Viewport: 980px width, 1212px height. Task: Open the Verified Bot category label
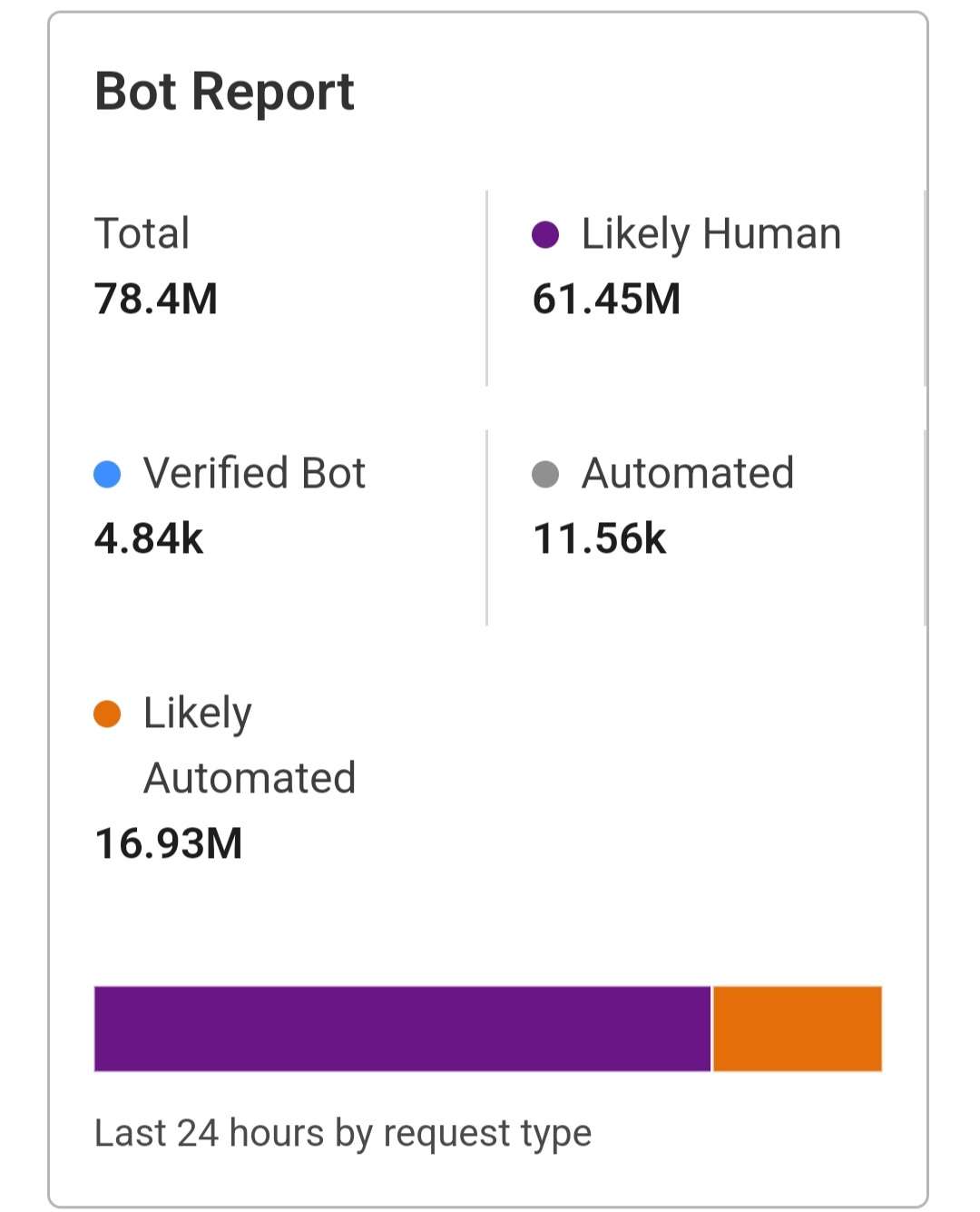pos(254,473)
